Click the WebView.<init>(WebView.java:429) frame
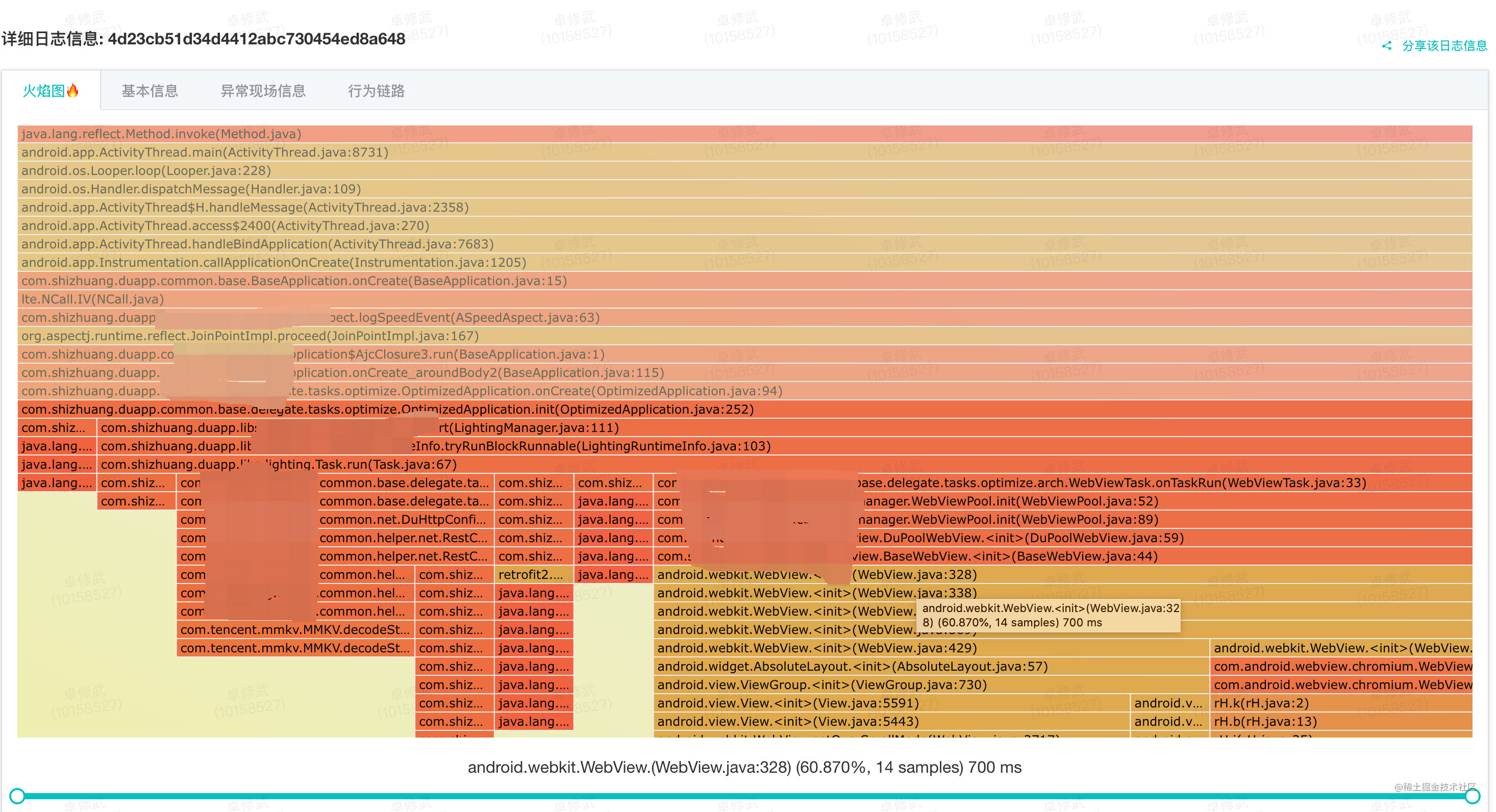This screenshot has width=1496, height=812. [x=813, y=648]
